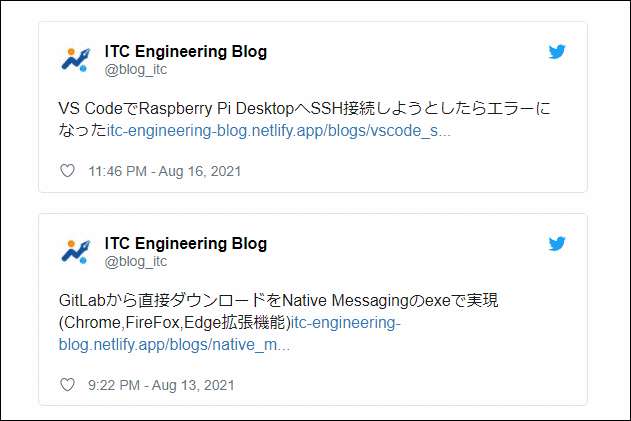Click the ITC Engineering Blog name on the second tweet
Screen dimensions: 631x421
point(186,244)
